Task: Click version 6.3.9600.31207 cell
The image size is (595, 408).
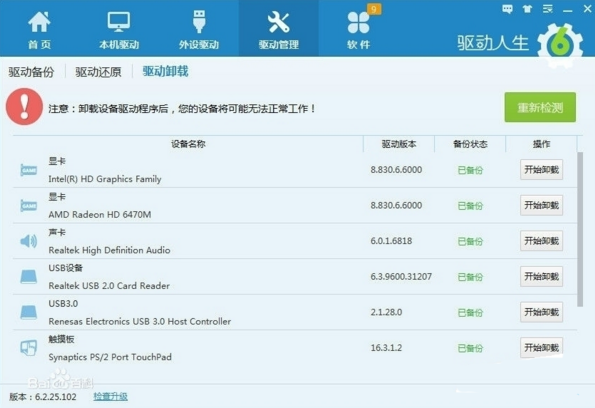Action: point(401,277)
